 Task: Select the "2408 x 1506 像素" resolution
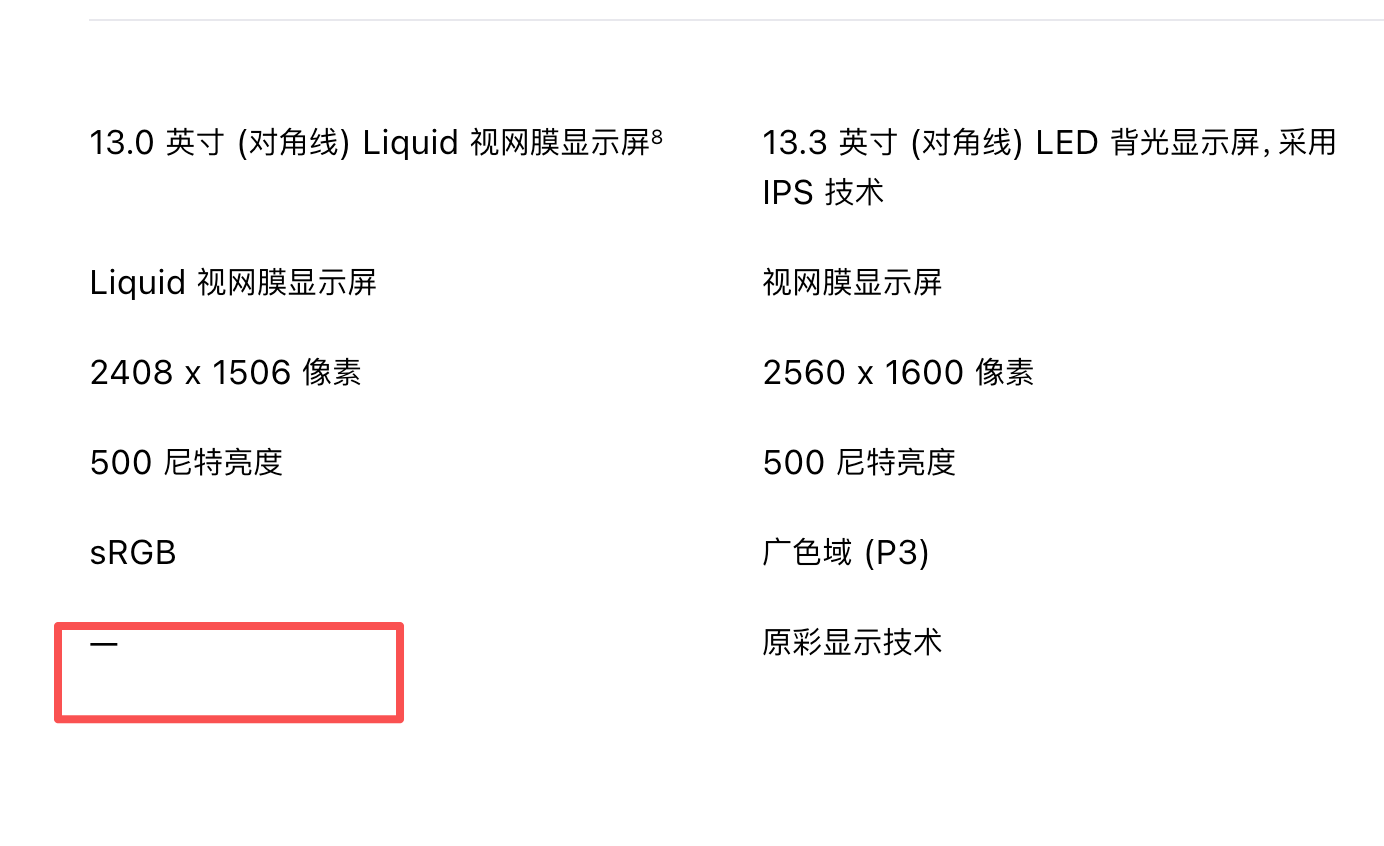click(x=225, y=373)
